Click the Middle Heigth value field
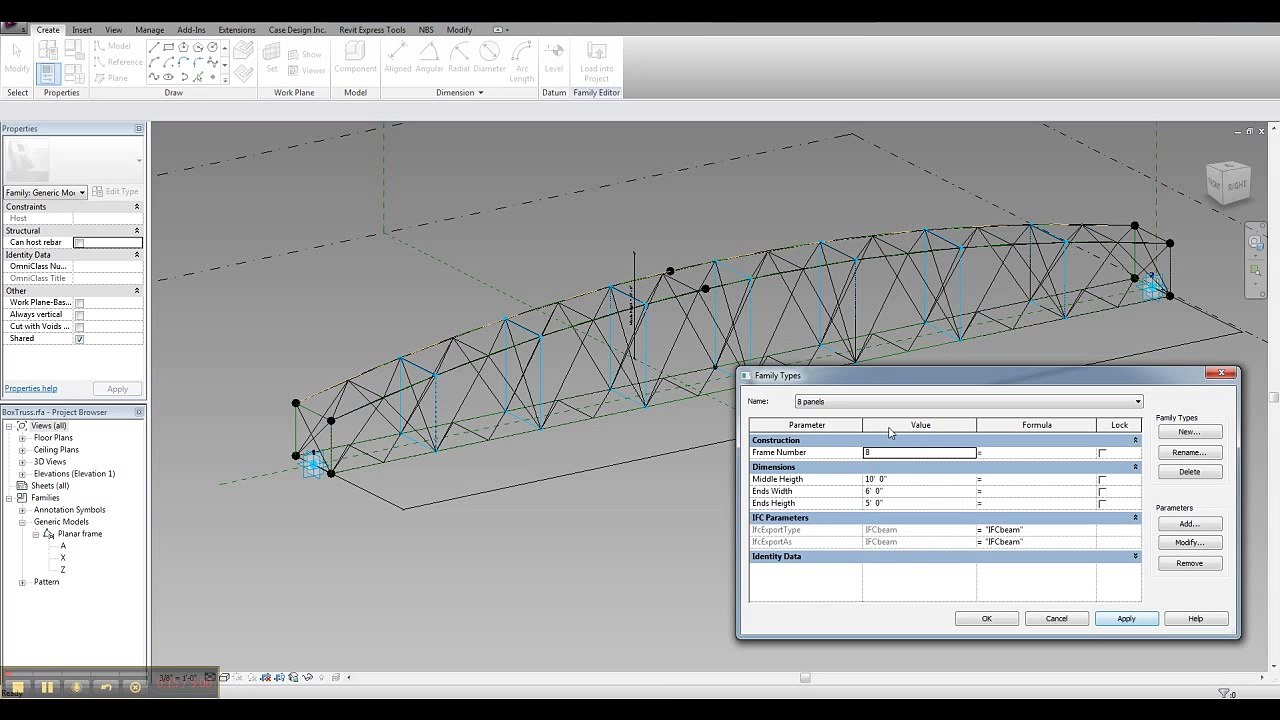This screenshot has height=720, width=1280. click(919, 479)
